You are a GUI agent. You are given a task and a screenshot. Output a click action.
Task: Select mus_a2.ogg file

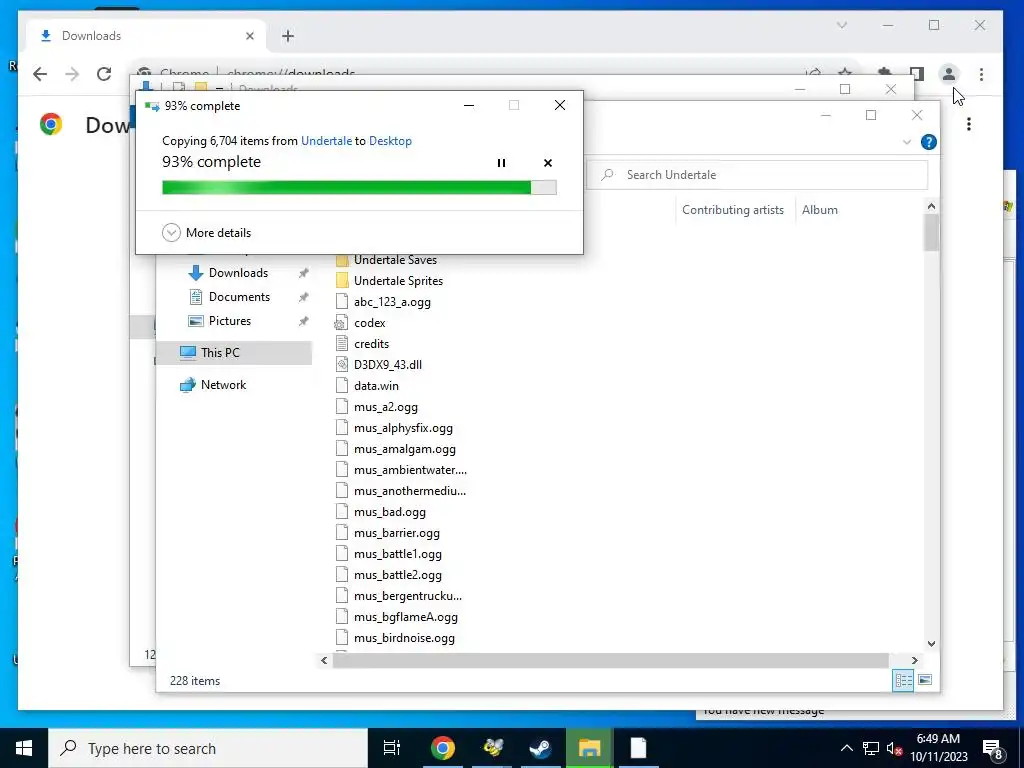(385, 407)
